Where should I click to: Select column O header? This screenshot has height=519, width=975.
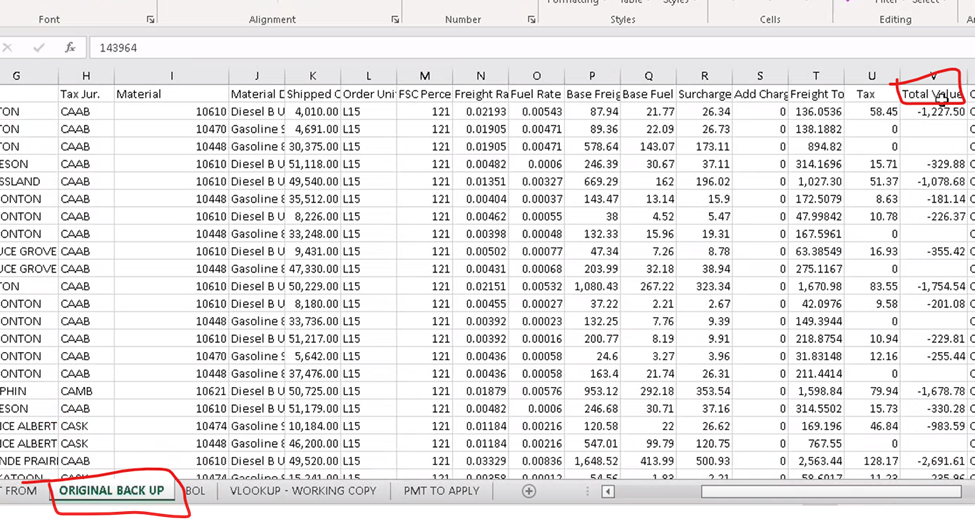pos(537,76)
